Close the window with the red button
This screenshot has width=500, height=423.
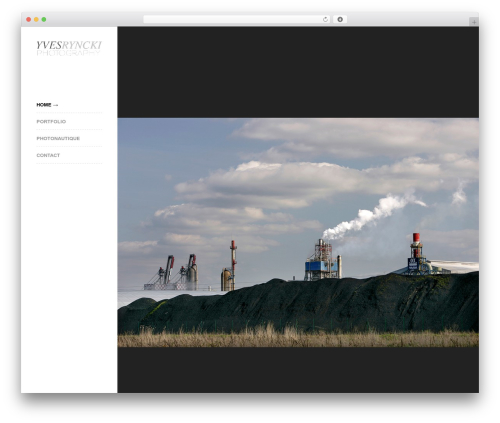coord(29,19)
